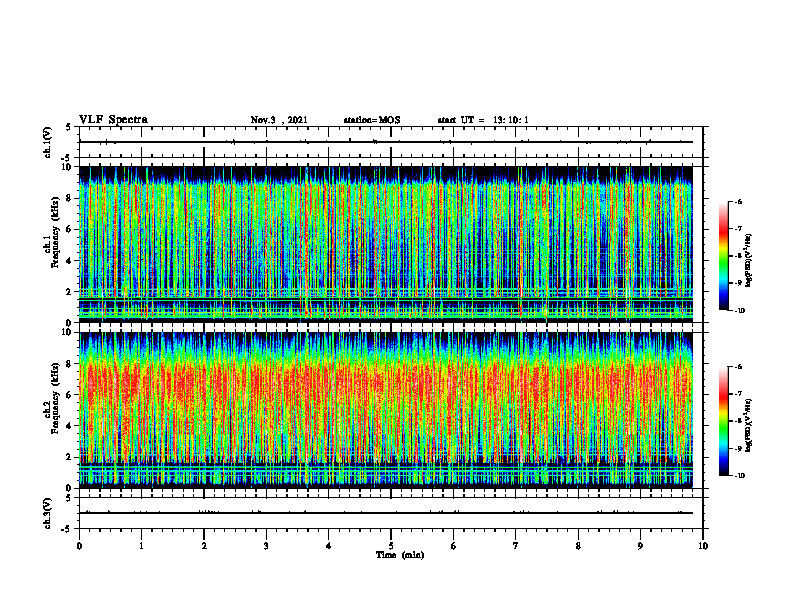Viewport: 792px width, 612px height.
Task: Click the ch.2 spectrogram plot area
Action: [x=386, y=410]
